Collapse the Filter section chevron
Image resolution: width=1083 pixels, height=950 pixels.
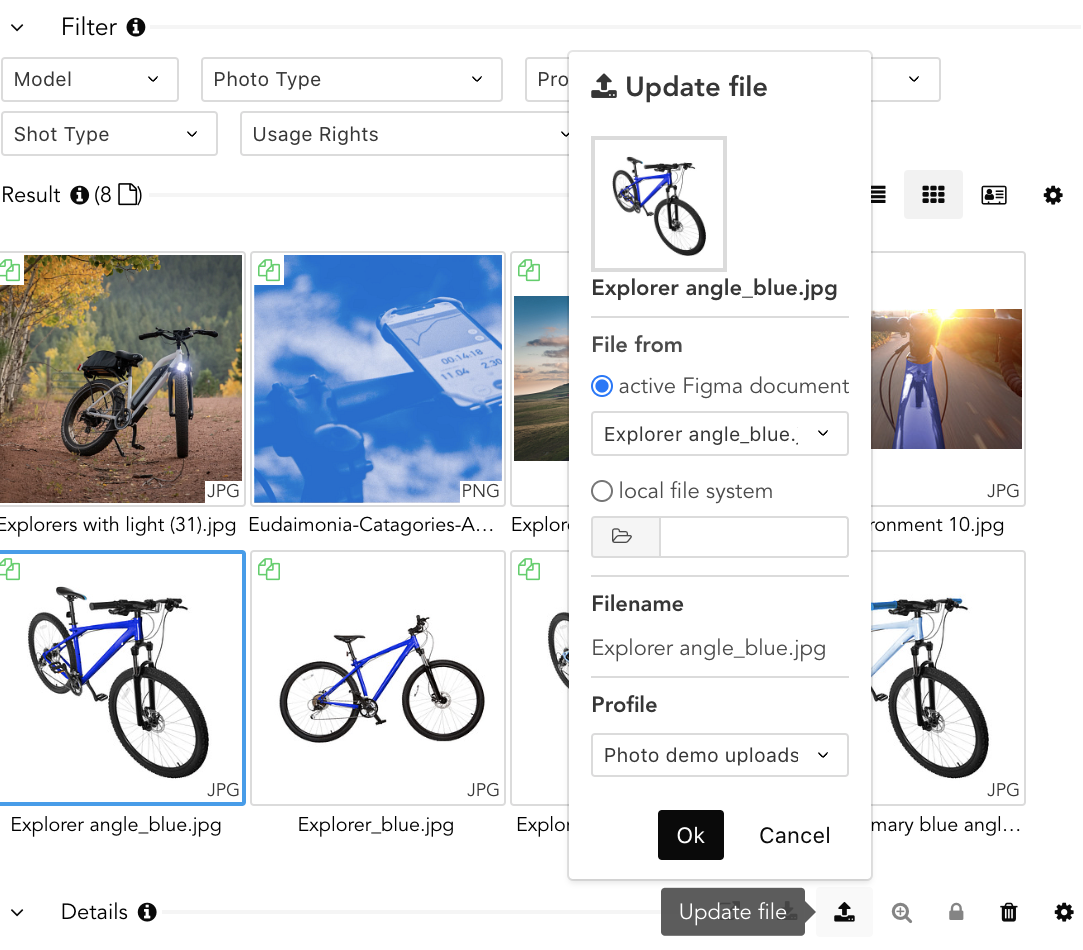coord(17,27)
